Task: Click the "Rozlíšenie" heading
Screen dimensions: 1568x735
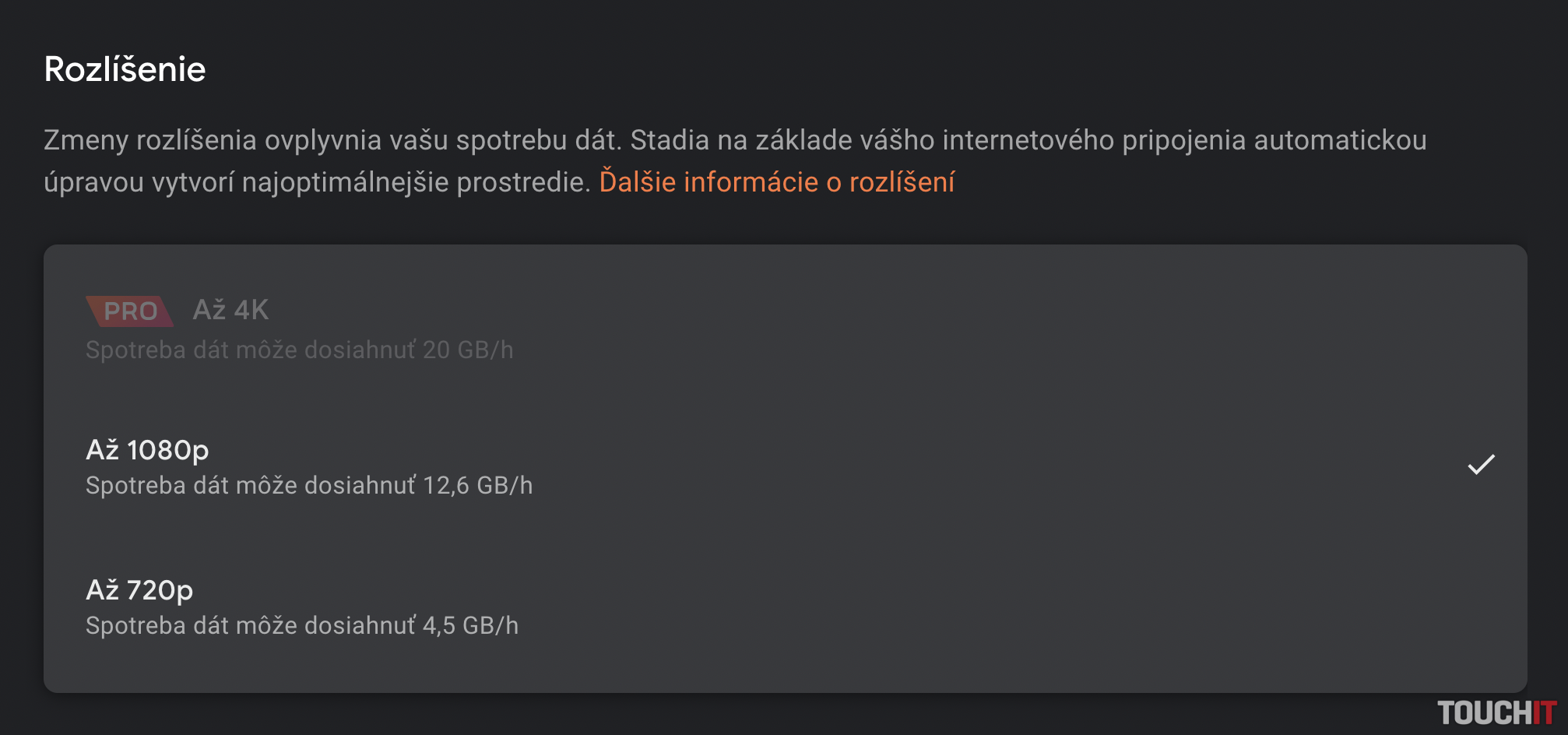Action: point(125,69)
